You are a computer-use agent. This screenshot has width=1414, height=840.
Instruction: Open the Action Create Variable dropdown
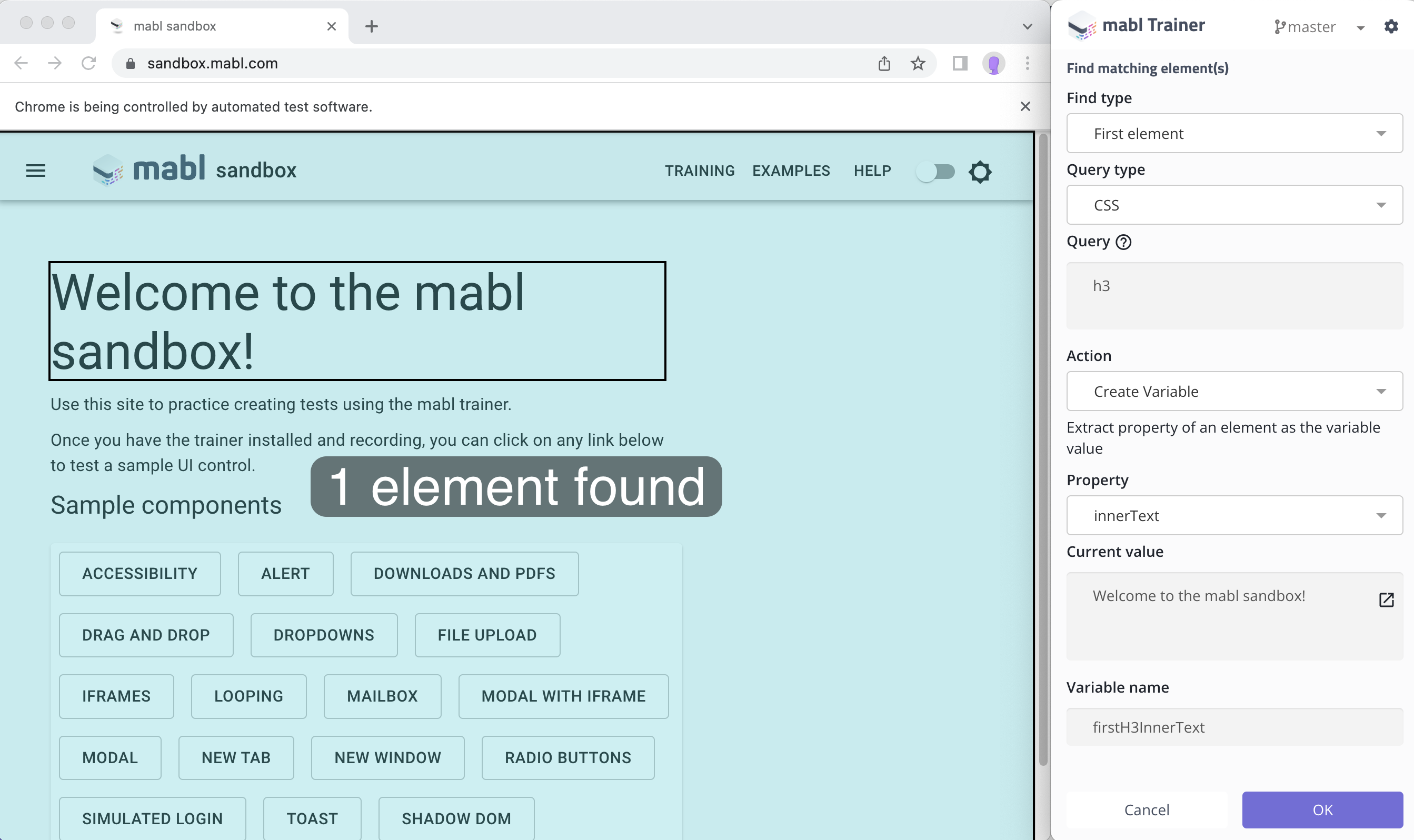(1234, 391)
